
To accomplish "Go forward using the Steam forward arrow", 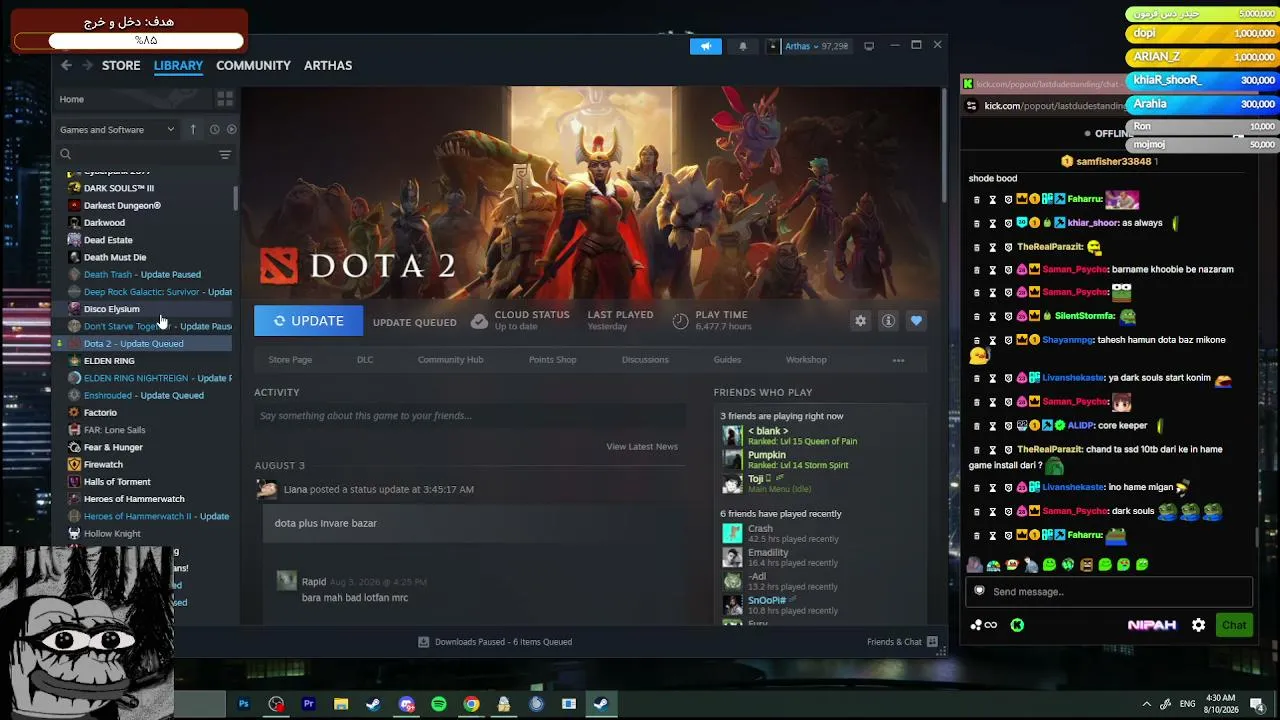I will click(x=88, y=65).
